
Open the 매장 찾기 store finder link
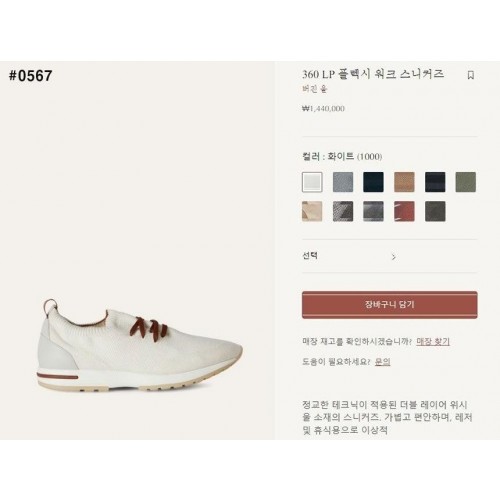point(433,341)
